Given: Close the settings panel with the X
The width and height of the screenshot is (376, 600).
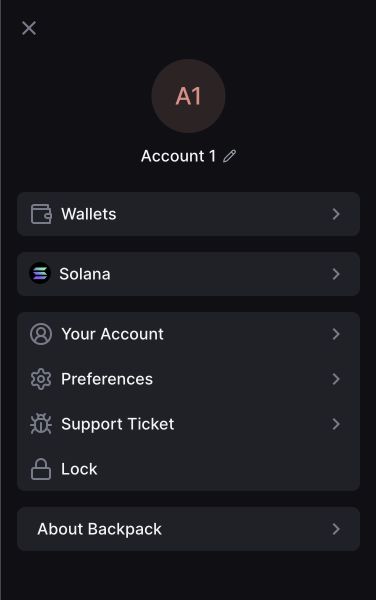Looking at the screenshot, I should (29, 28).
